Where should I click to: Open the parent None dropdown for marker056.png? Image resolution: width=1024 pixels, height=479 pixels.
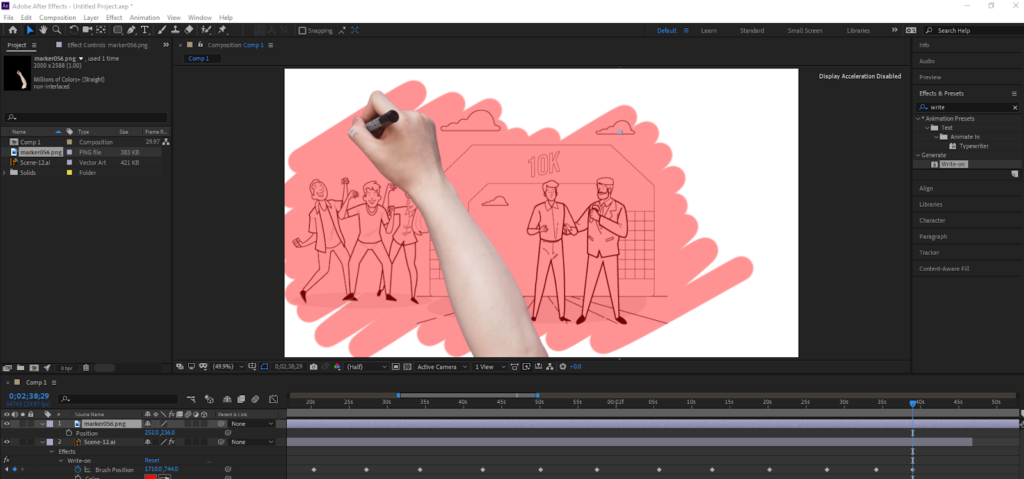pos(251,423)
